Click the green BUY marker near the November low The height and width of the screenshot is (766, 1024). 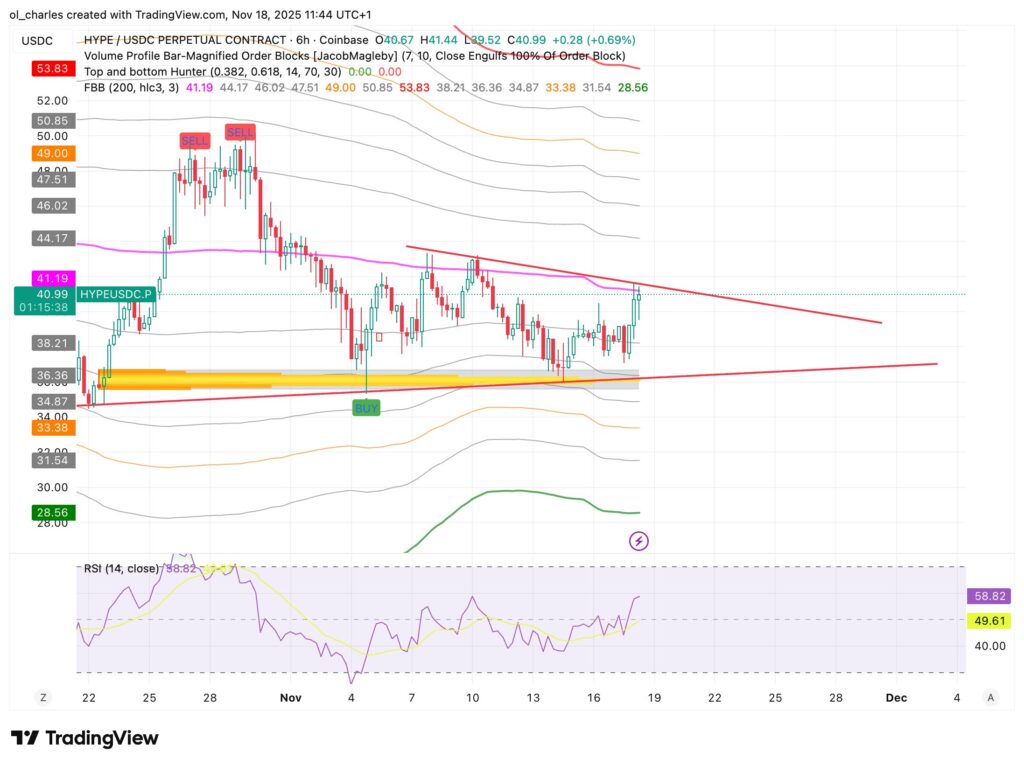(366, 408)
